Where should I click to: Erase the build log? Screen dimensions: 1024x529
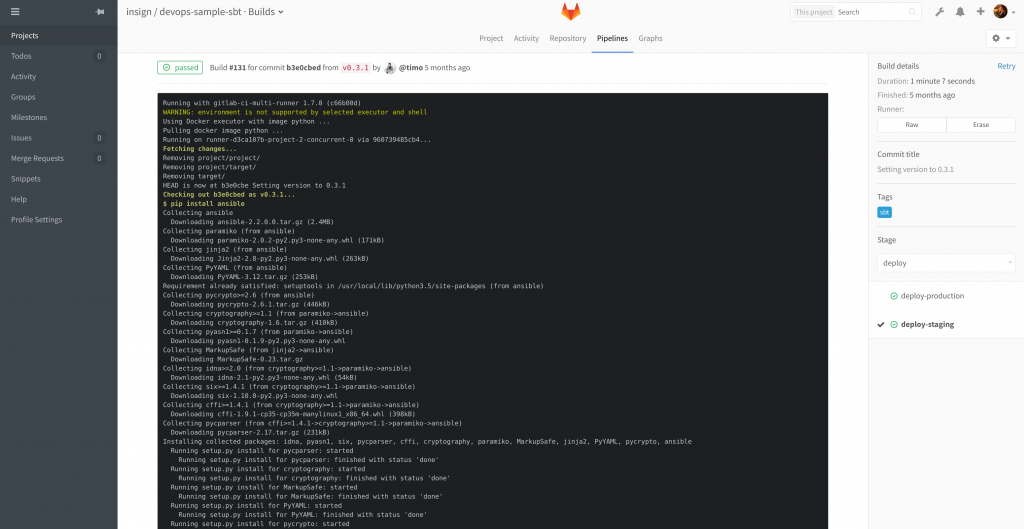[981, 125]
